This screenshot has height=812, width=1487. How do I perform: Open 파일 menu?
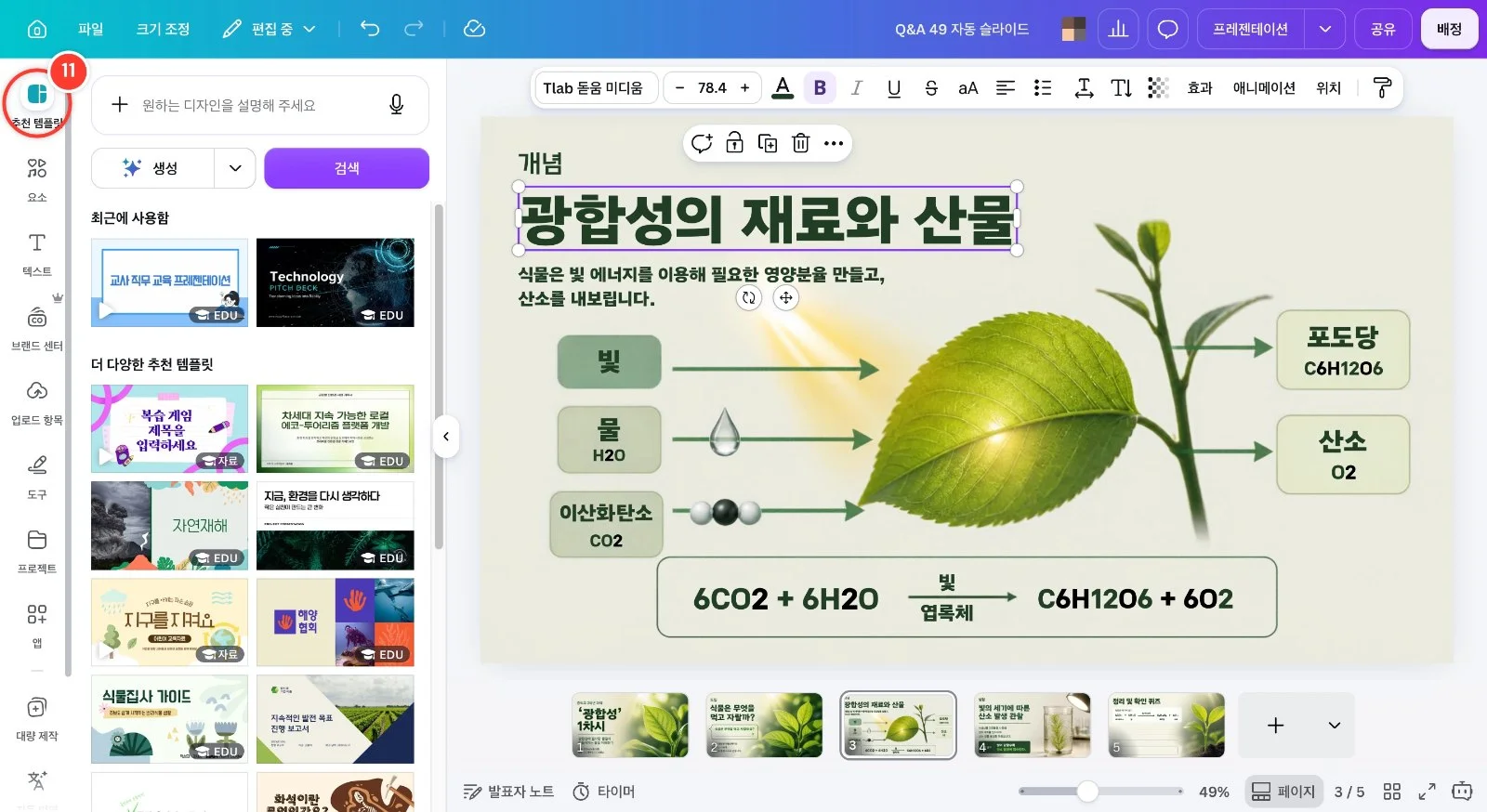tap(90, 29)
